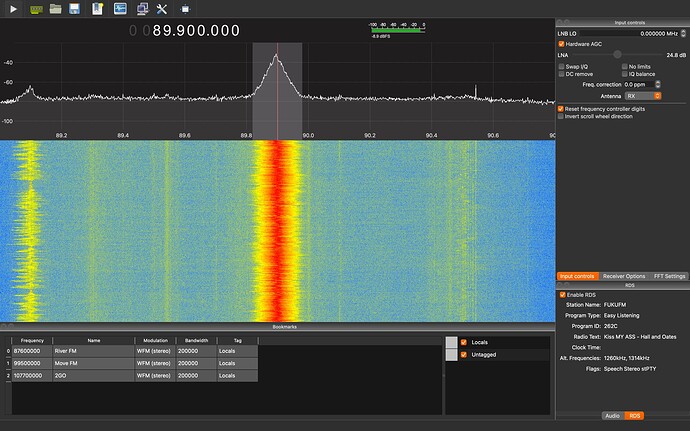
Task: Open the I/O device configuration icon
Action: (36, 9)
